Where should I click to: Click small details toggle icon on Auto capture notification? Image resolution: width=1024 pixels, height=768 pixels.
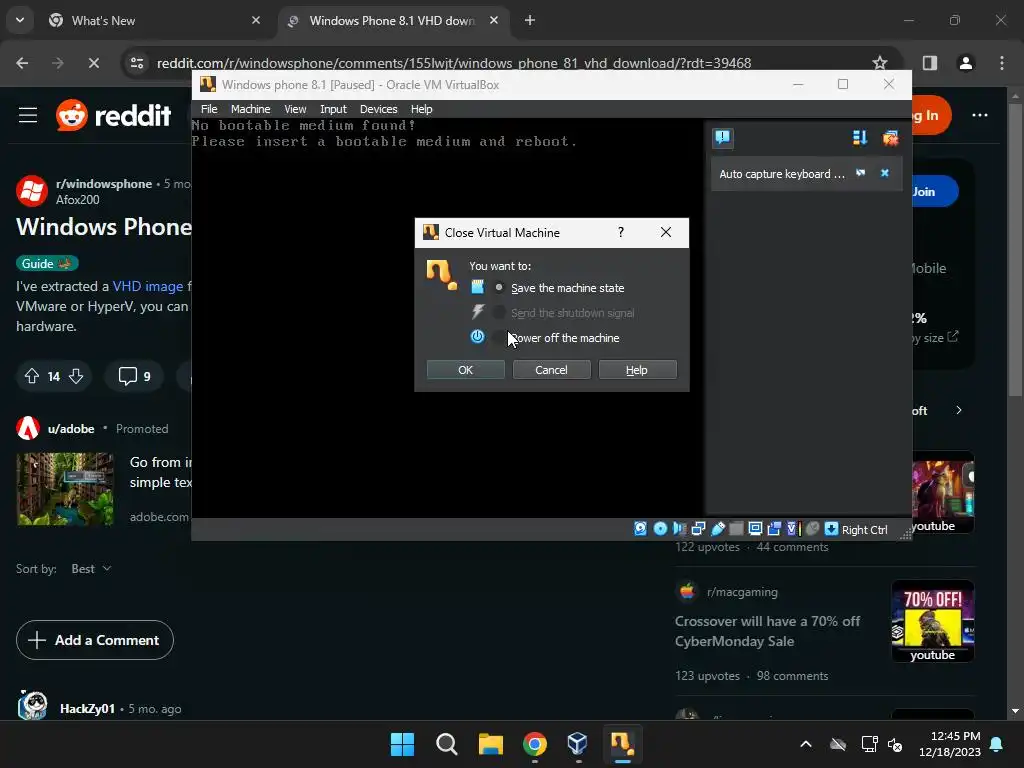click(x=861, y=173)
